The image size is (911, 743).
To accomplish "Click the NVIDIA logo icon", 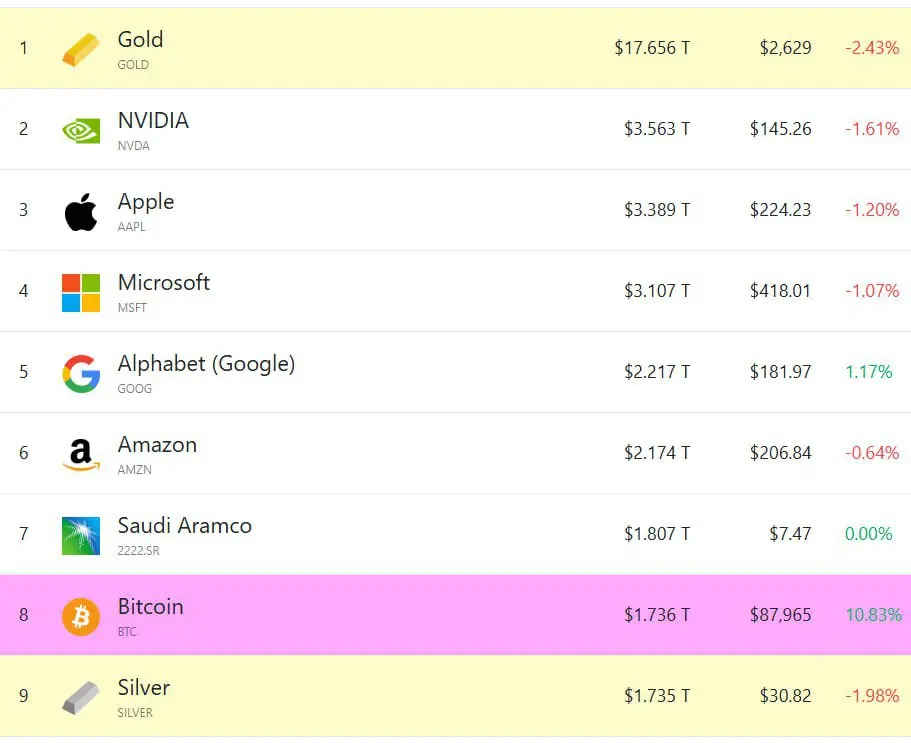I will click(x=81, y=131).
